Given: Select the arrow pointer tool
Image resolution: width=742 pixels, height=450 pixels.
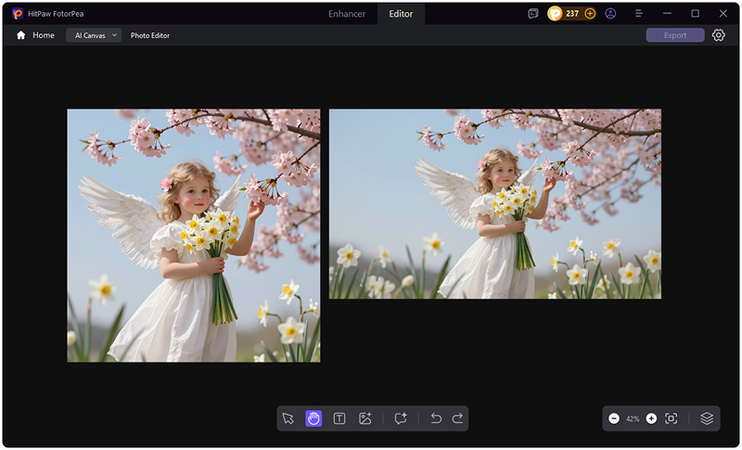Looking at the screenshot, I should click(288, 418).
